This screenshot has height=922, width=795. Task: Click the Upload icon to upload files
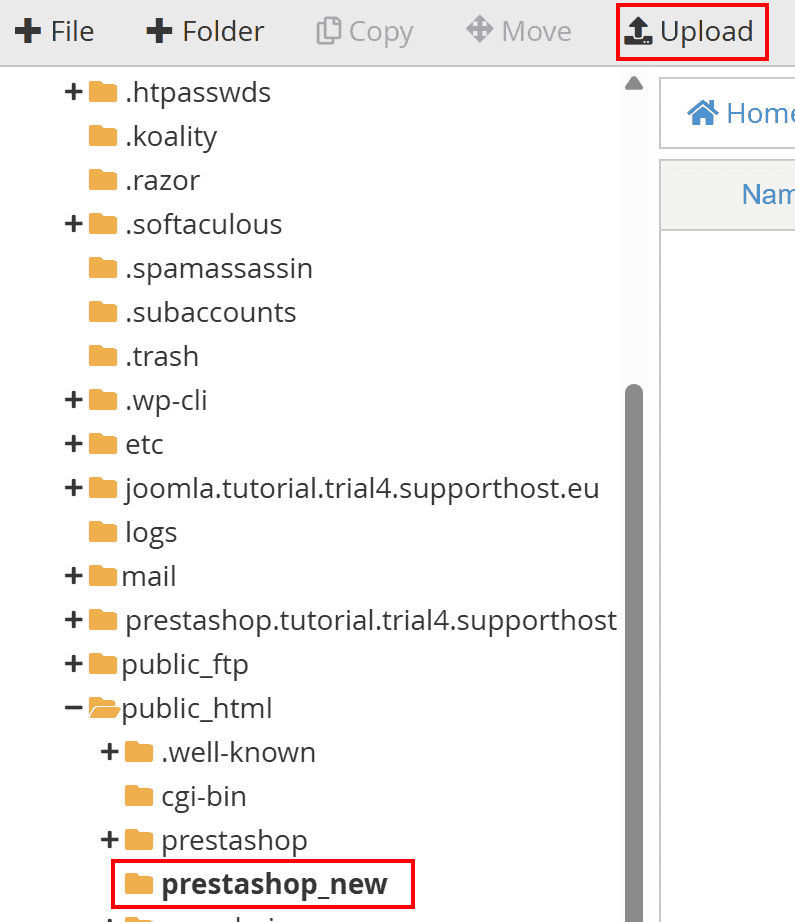637,31
